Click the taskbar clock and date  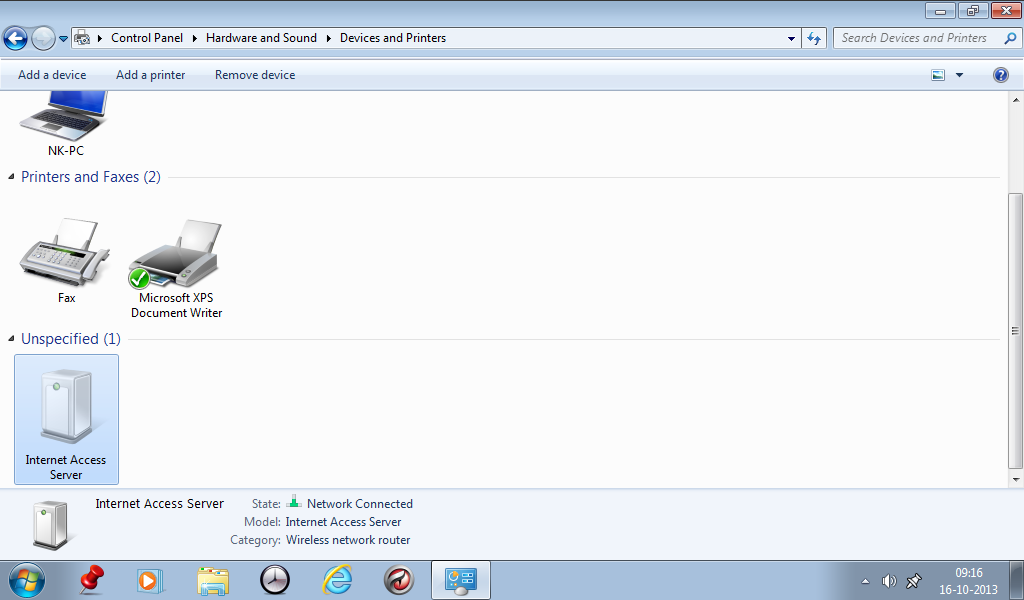[x=968, y=580]
